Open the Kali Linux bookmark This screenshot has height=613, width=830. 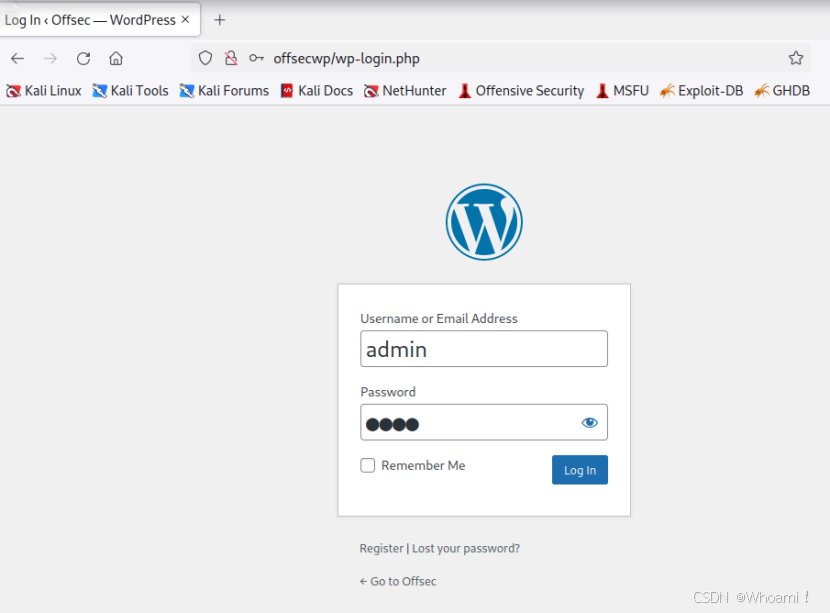[44, 91]
